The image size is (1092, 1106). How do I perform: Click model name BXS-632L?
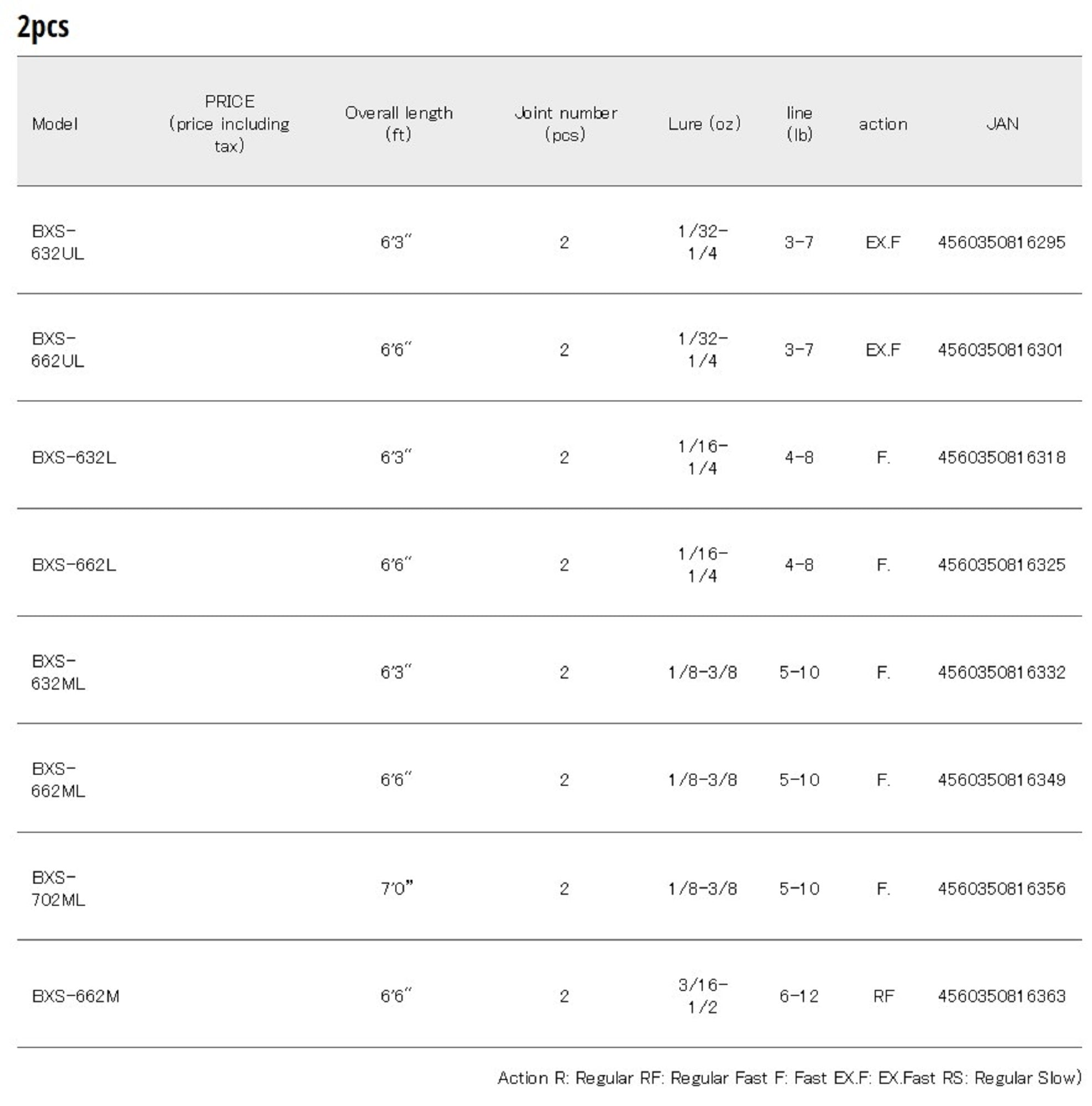pyautogui.click(x=74, y=457)
